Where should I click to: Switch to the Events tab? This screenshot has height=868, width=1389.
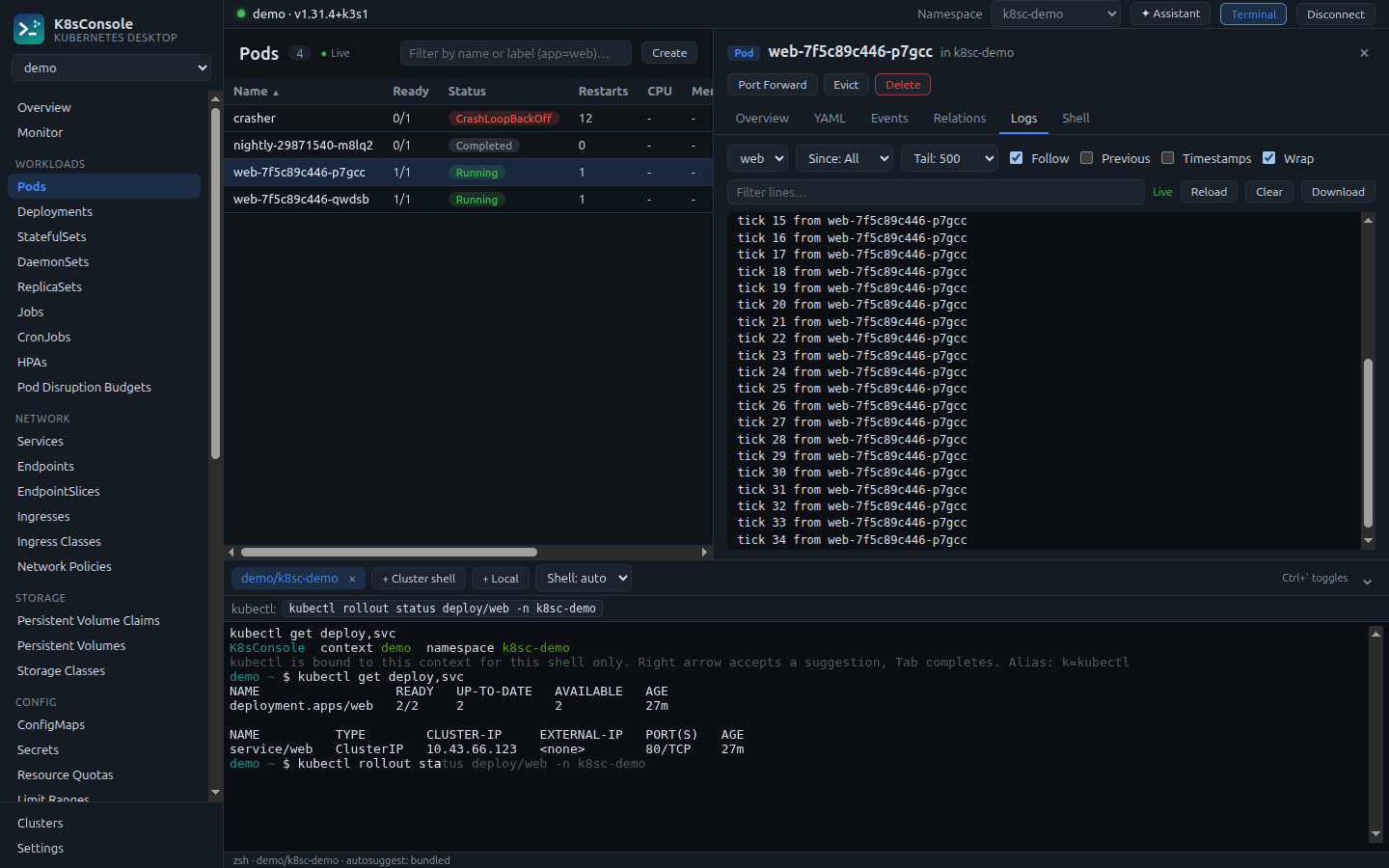[x=889, y=119]
